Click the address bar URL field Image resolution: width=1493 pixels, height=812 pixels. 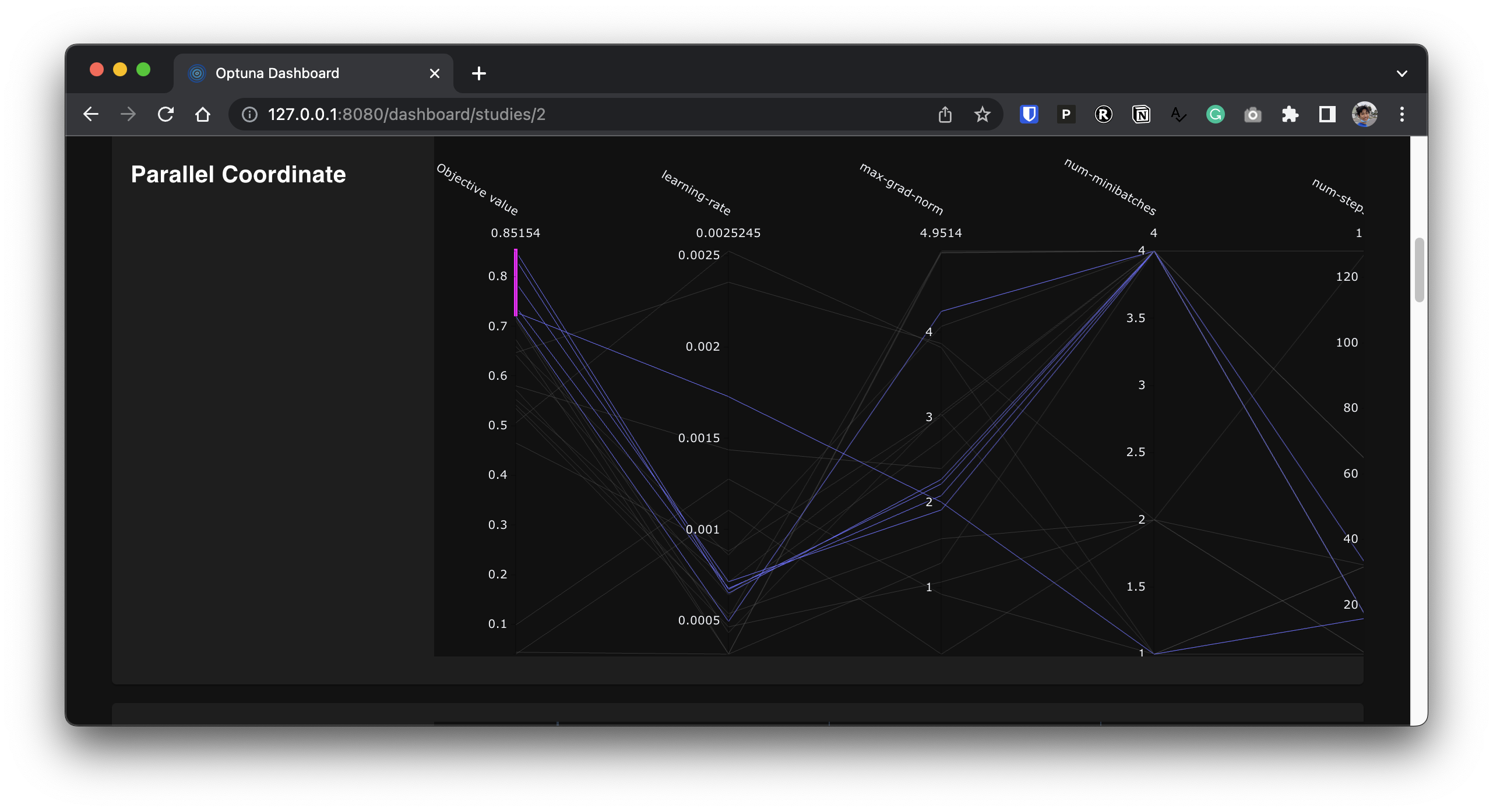(x=408, y=114)
